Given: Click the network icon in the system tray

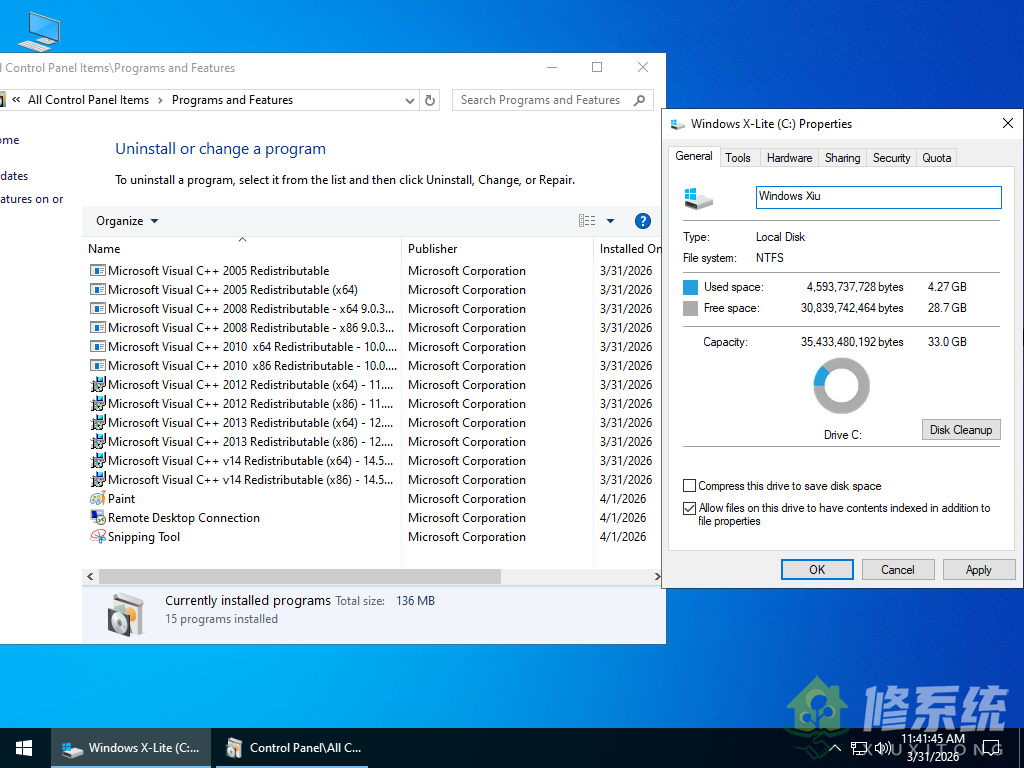Looking at the screenshot, I should tap(858, 747).
